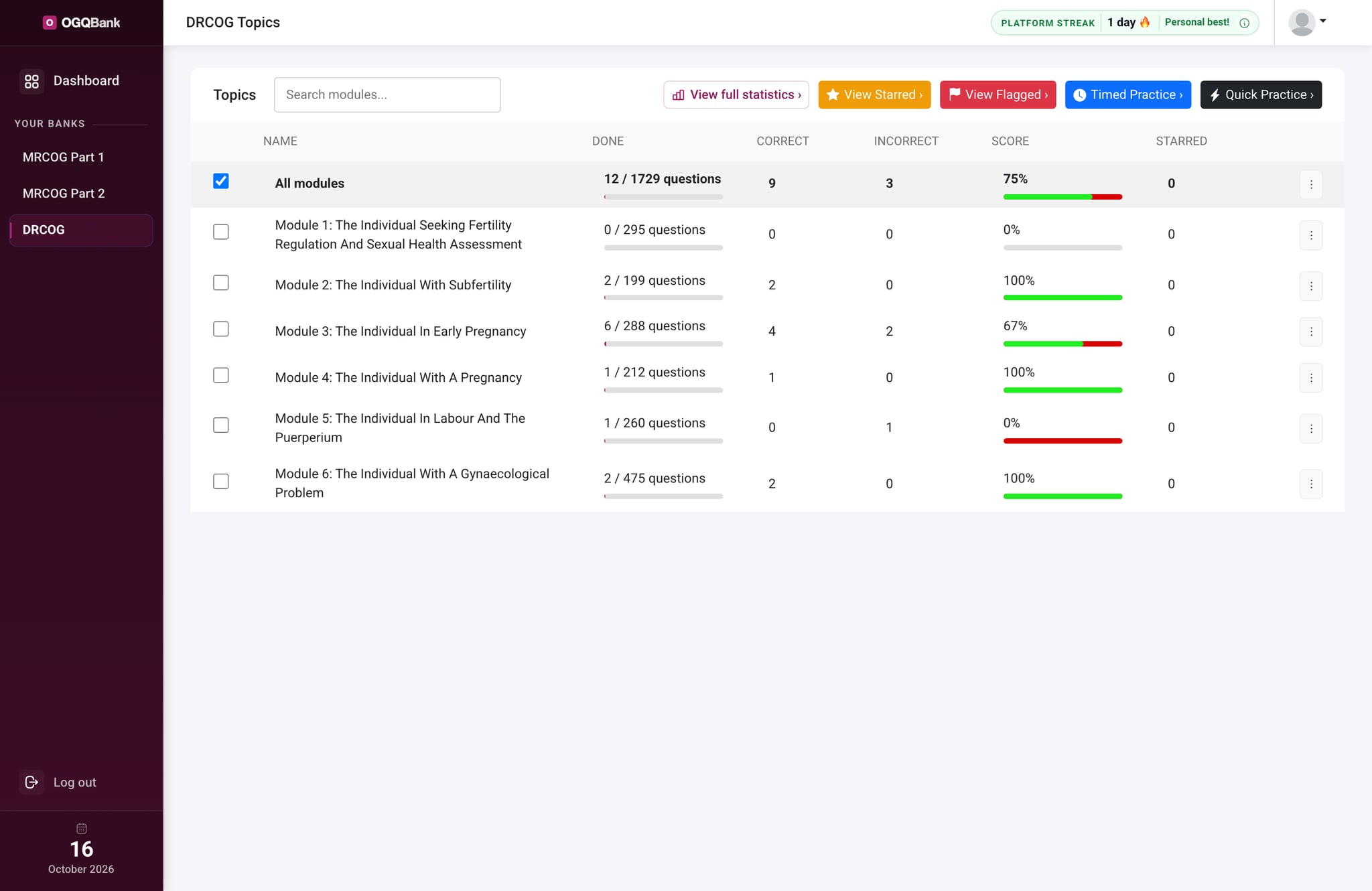The width and height of the screenshot is (1372, 891).
Task: Open the Personal best info icon
Action: (1244, 23)
